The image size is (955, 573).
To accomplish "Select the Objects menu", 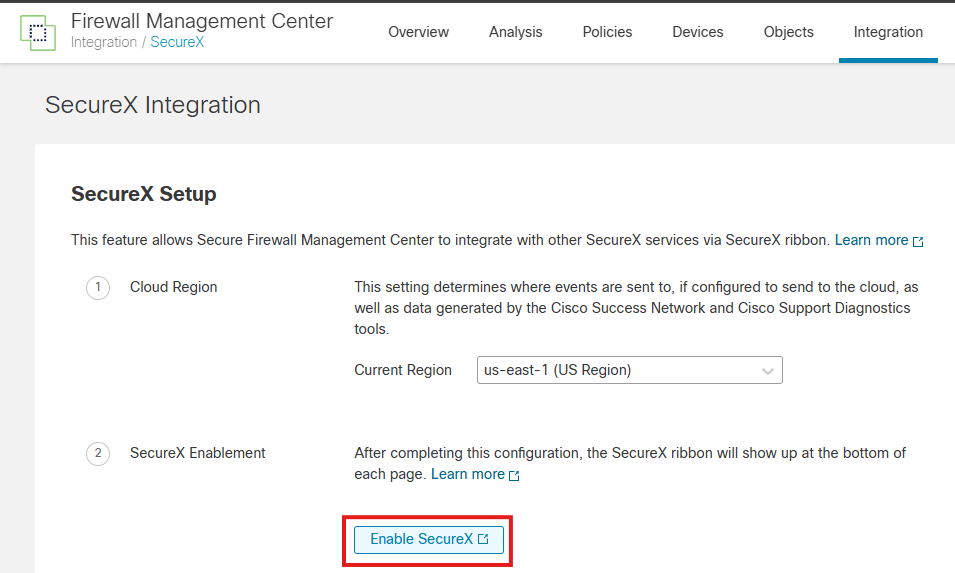I will click(x=788, y=32).
